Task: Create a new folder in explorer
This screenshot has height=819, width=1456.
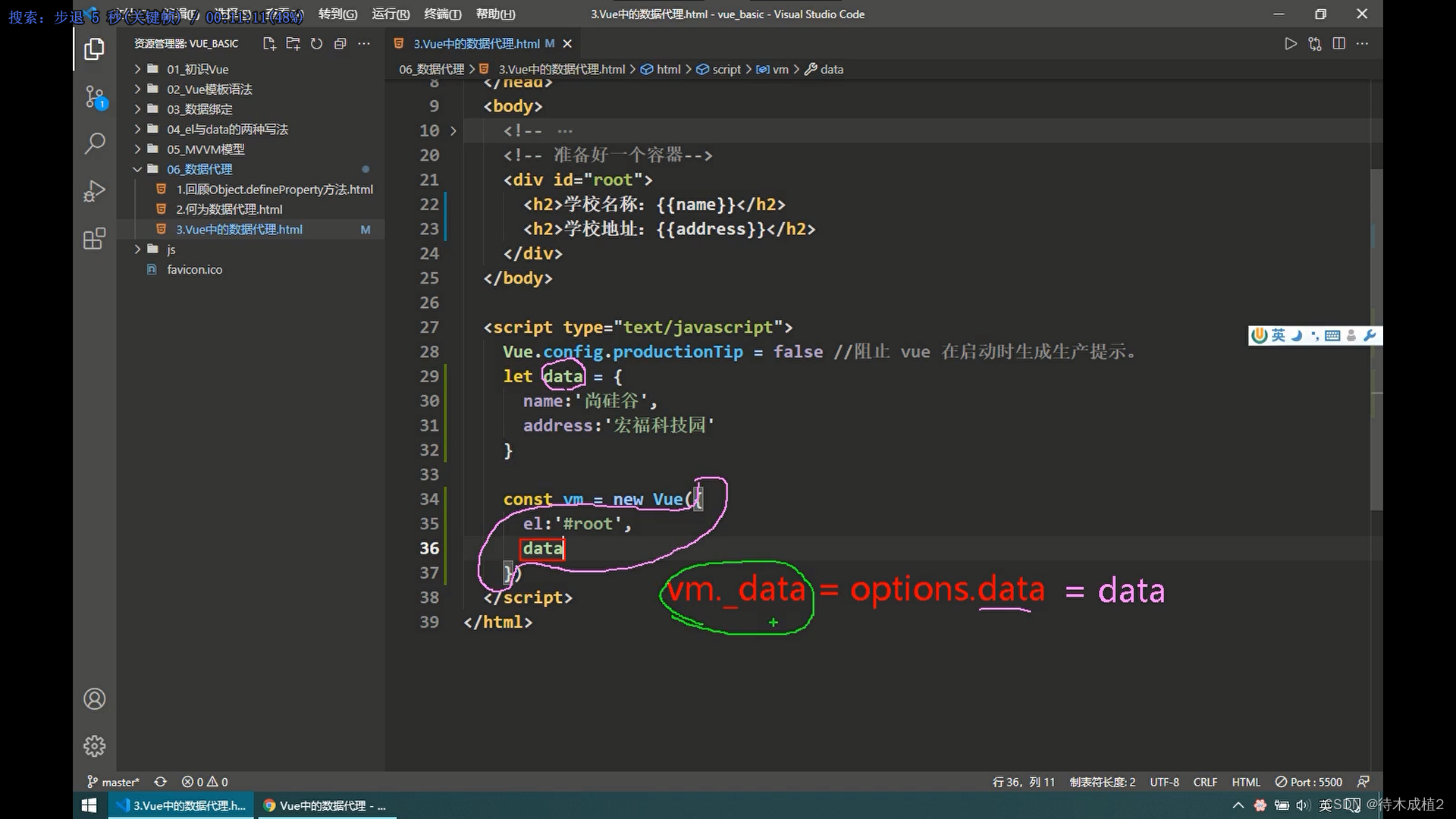Action: [x=293, y=44]
